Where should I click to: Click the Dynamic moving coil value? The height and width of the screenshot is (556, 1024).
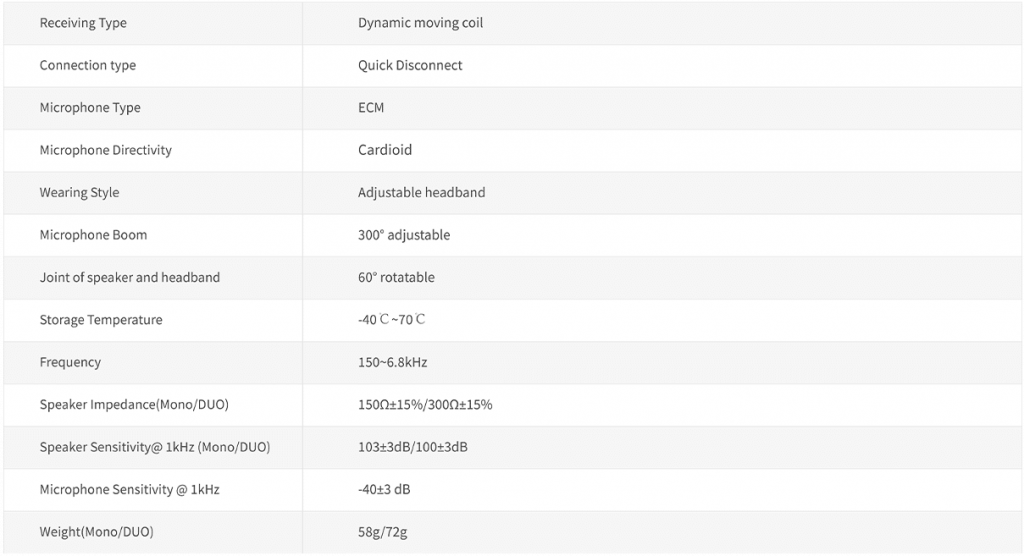(x=420, y=23)
